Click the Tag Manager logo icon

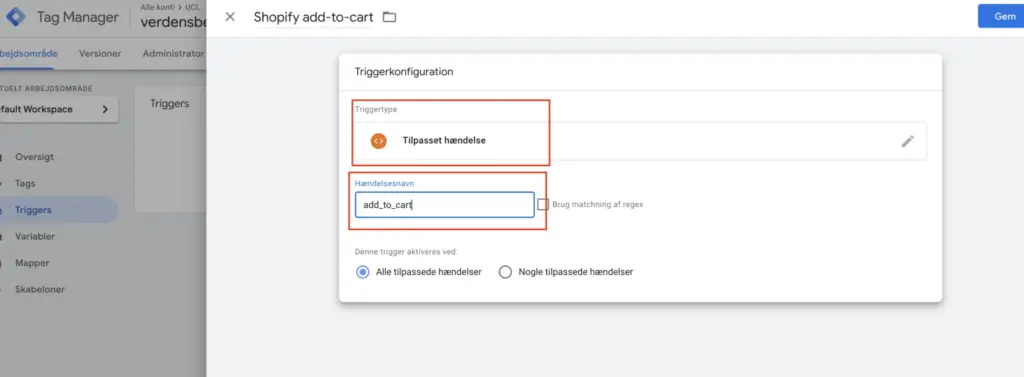pyautogui.click(x=15, y=17)
